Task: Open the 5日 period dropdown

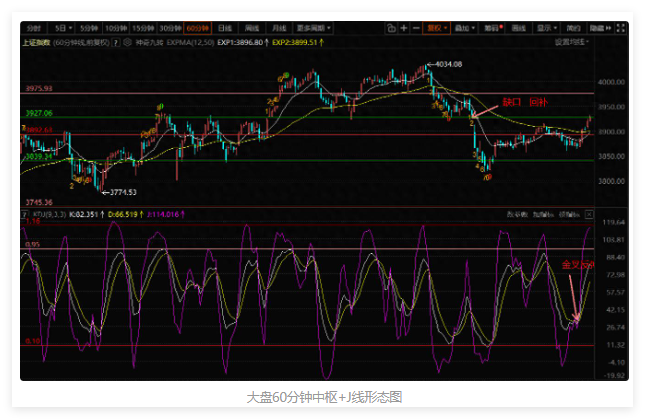Action: pos(64,29)
